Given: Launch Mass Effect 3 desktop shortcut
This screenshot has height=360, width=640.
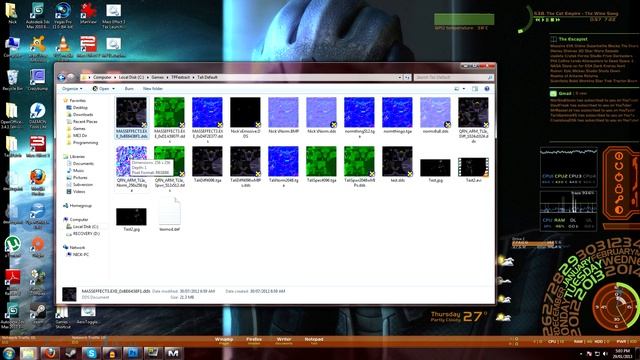Looking at the screenshot, I should click(38, 146).
